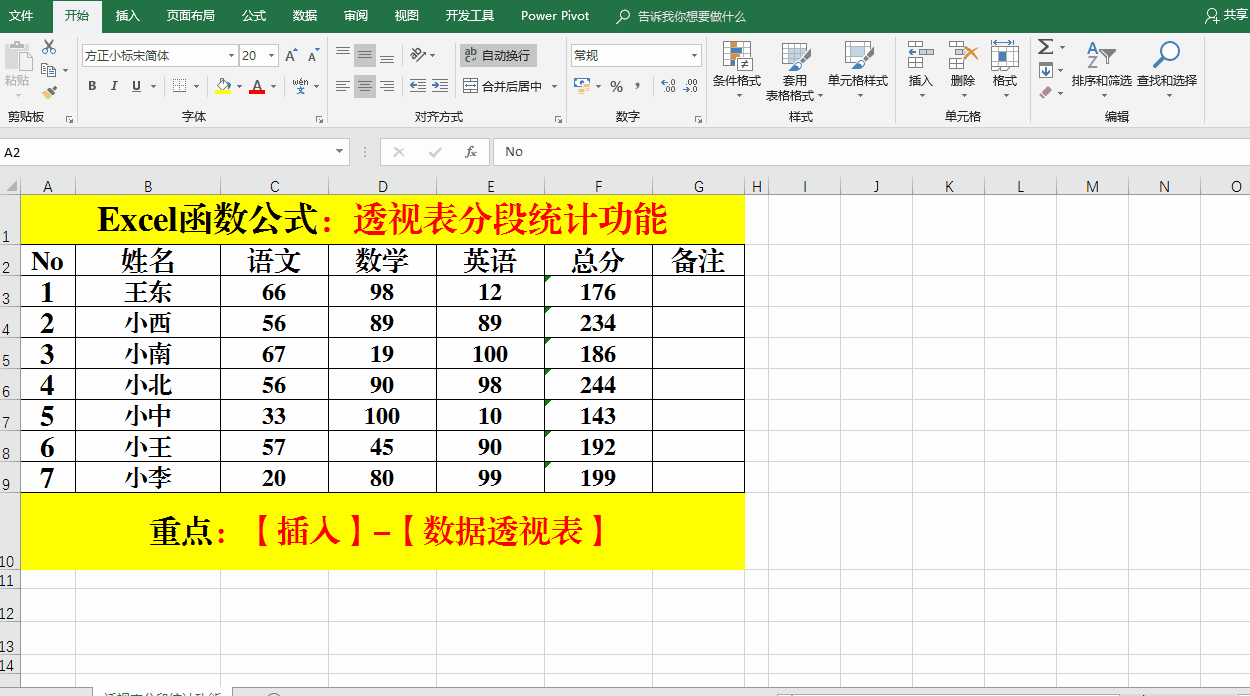Click the red font color A
The height and width of the screenshot is (696, 1250).
pos(257,87)
